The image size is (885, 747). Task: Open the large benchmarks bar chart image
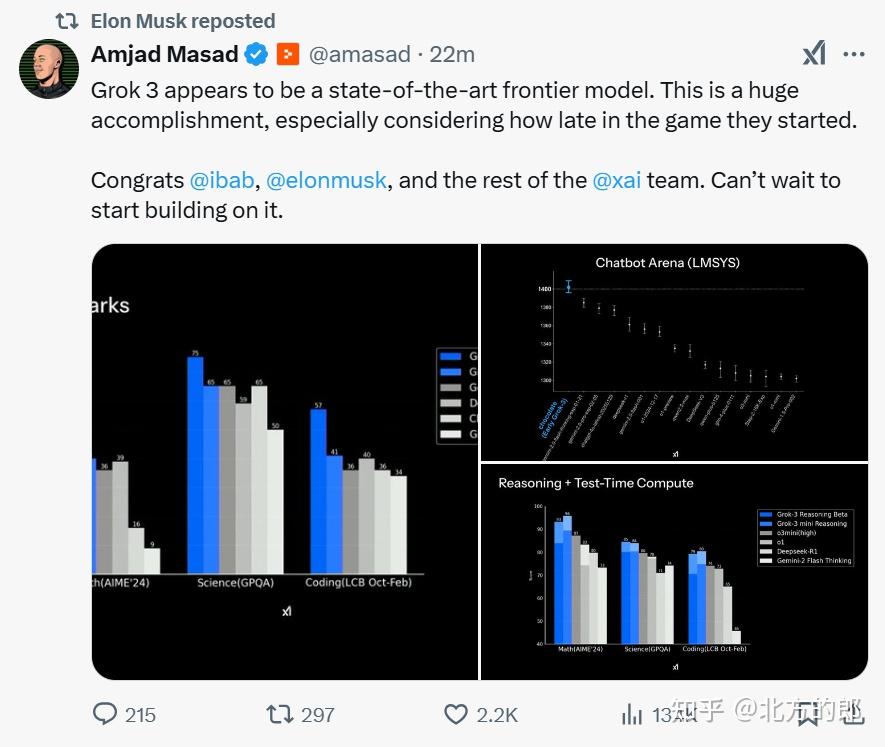click(284, 461)
